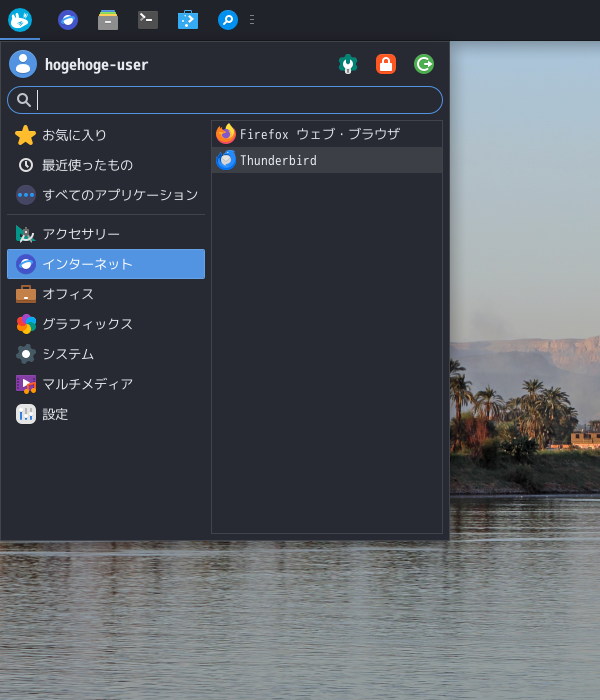This screenshot has height=700, width=600.
Task: Open the グラフィックス category
Action: (106, 324)
